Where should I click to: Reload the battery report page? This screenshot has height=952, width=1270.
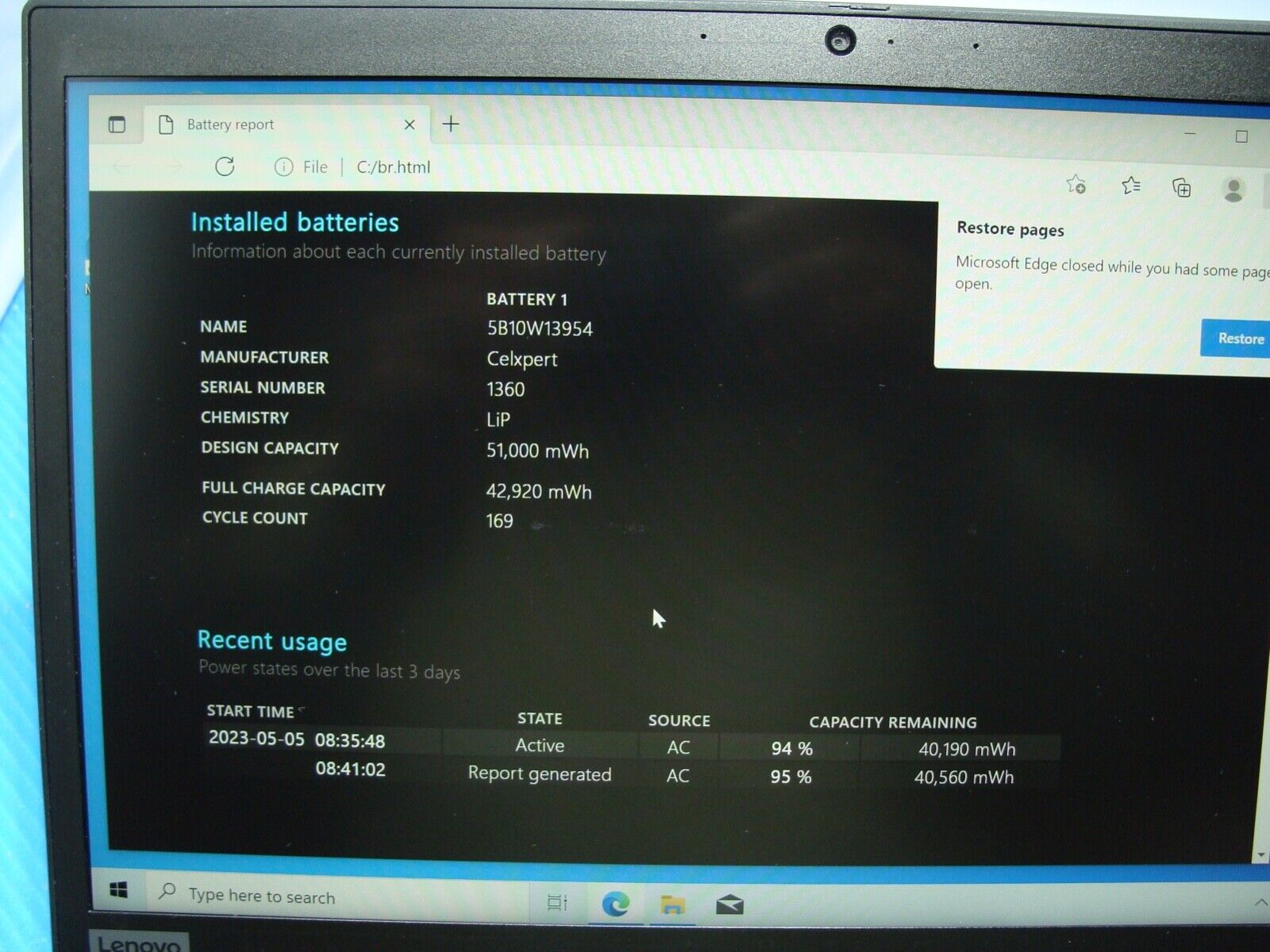point(225,167)
